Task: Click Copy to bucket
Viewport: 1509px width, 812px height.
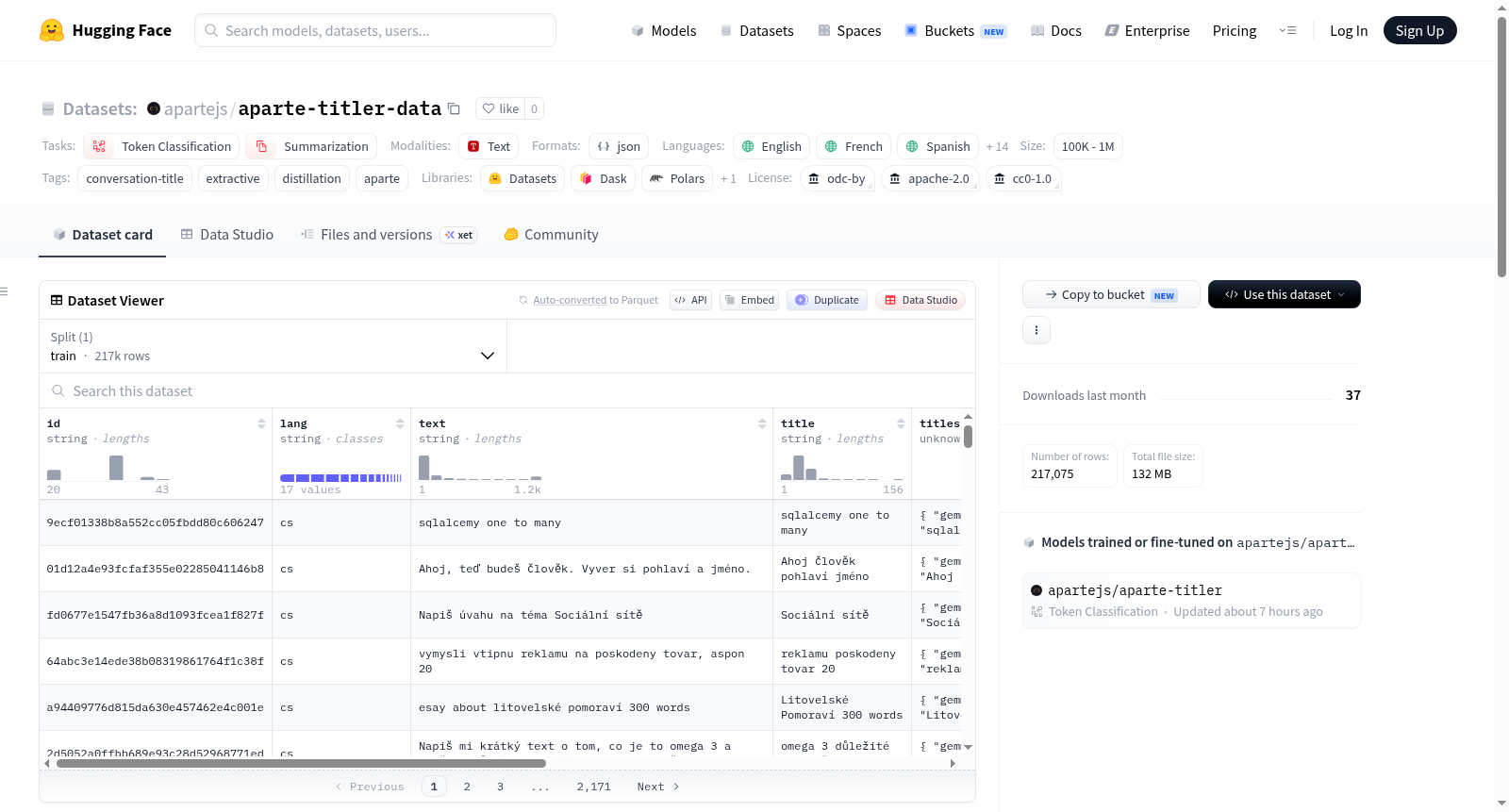Action: click(x=1111, y=294)
